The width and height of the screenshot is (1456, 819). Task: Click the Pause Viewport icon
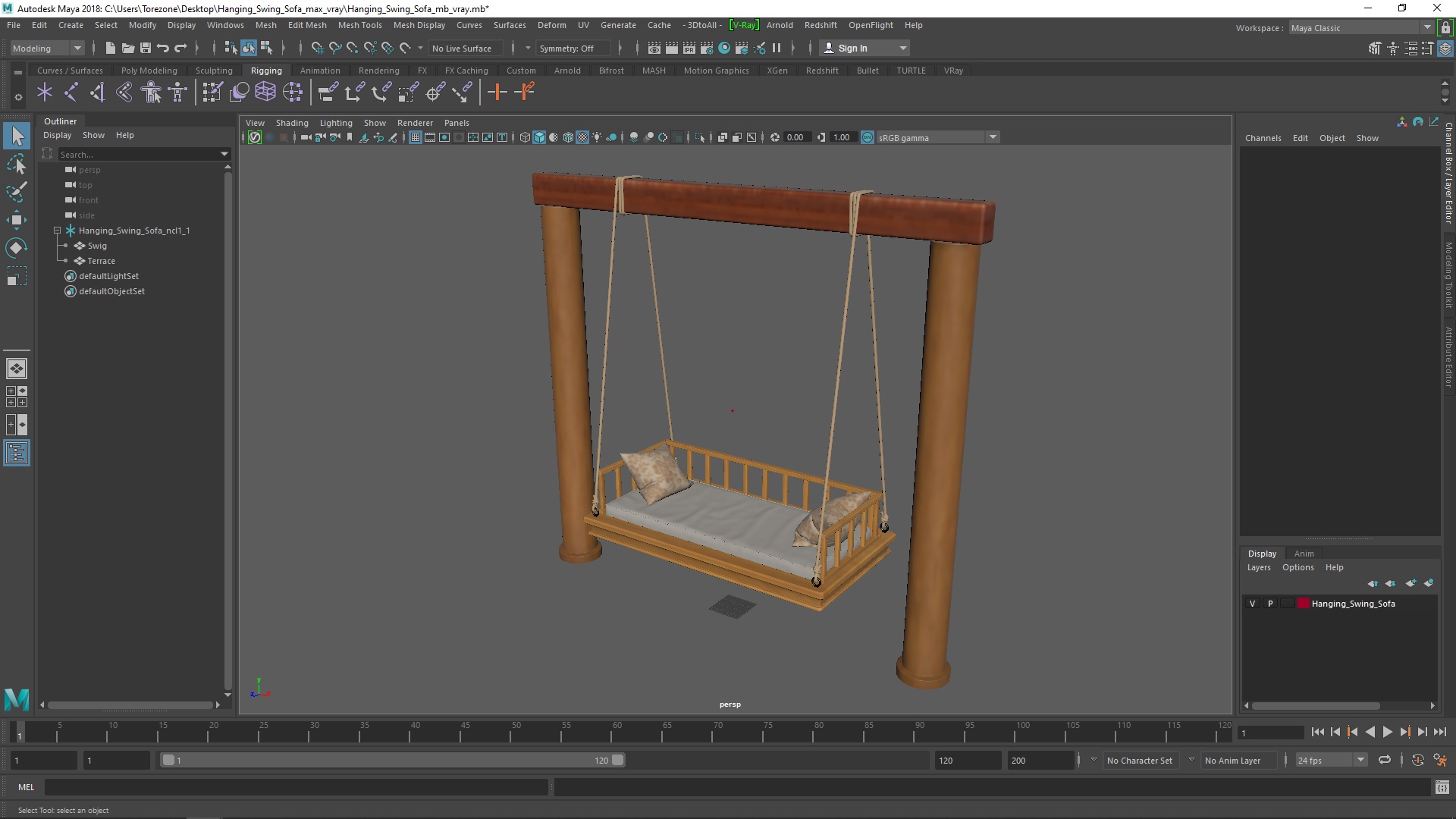tap(777, 48)
